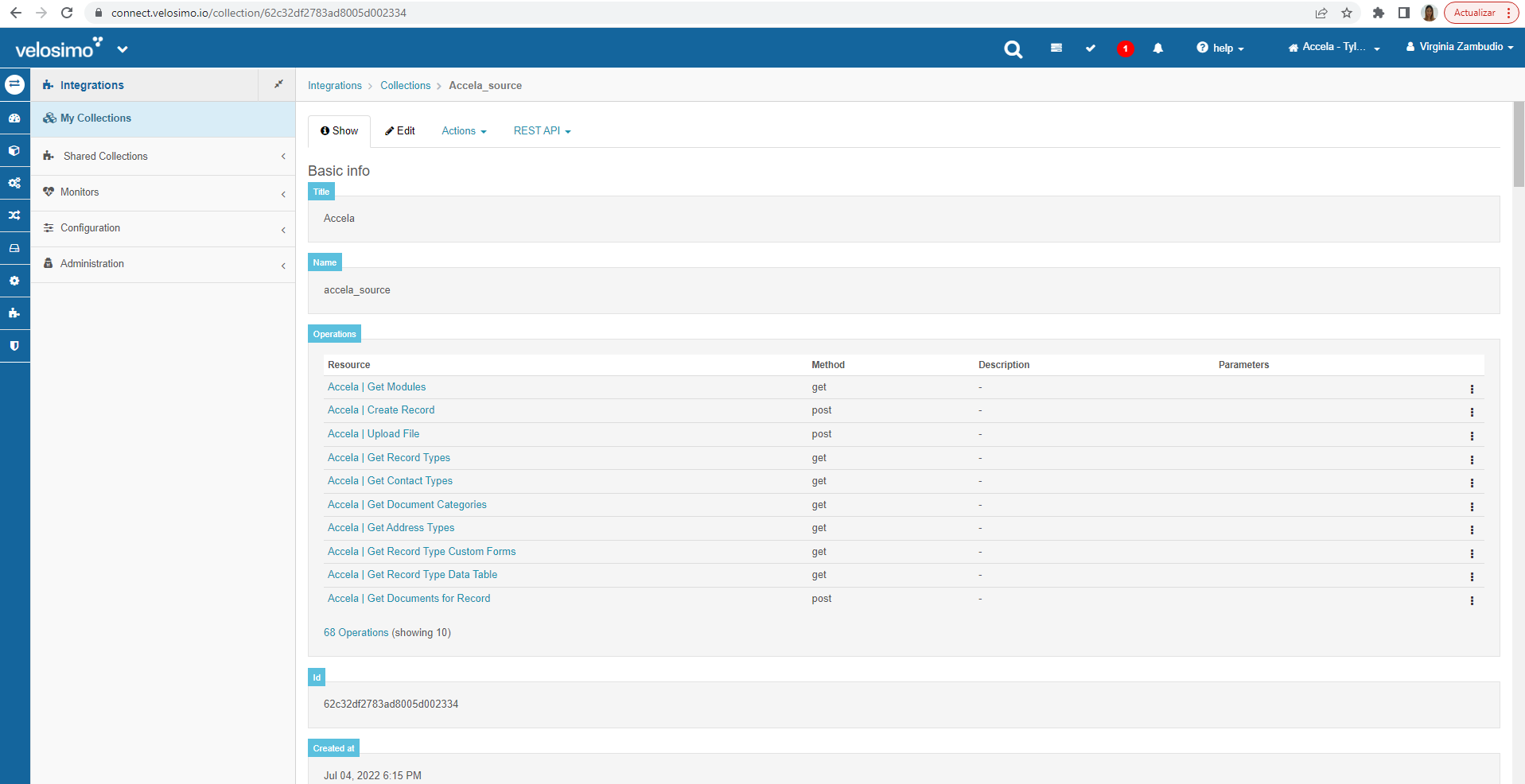Open the Virginia Zambudio user menu
This screenshot has width=1525, height=784.
point(1460,47)
